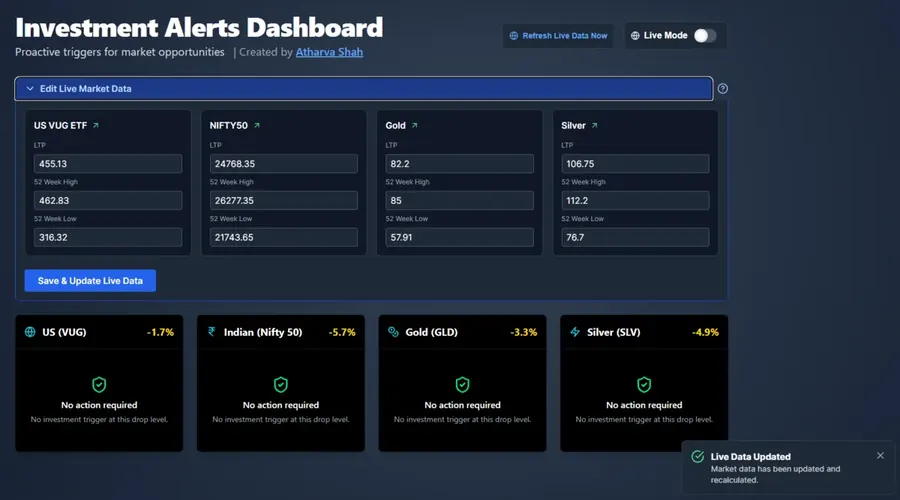The image size is (900, 500).
Task: Click Gold 52 Week Low field
Action: (459, 237)
